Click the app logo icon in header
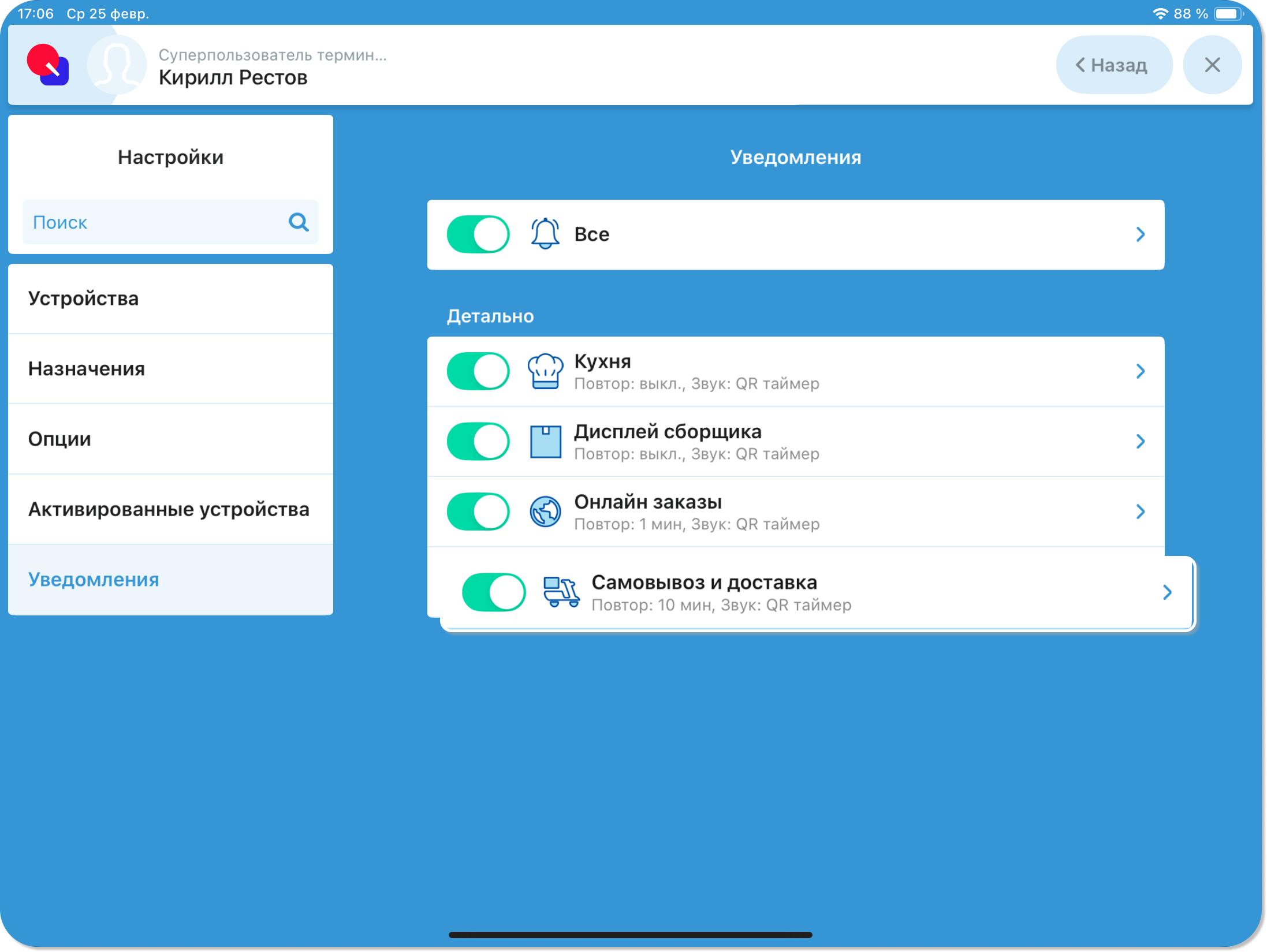 (48, 65)
